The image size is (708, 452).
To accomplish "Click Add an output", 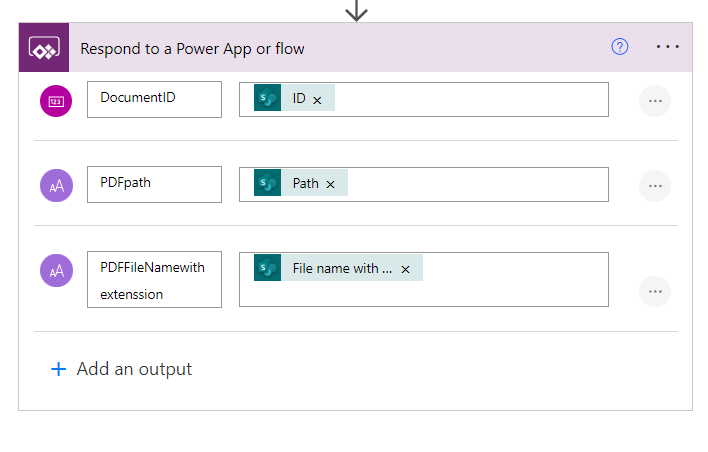I will 122,369.
